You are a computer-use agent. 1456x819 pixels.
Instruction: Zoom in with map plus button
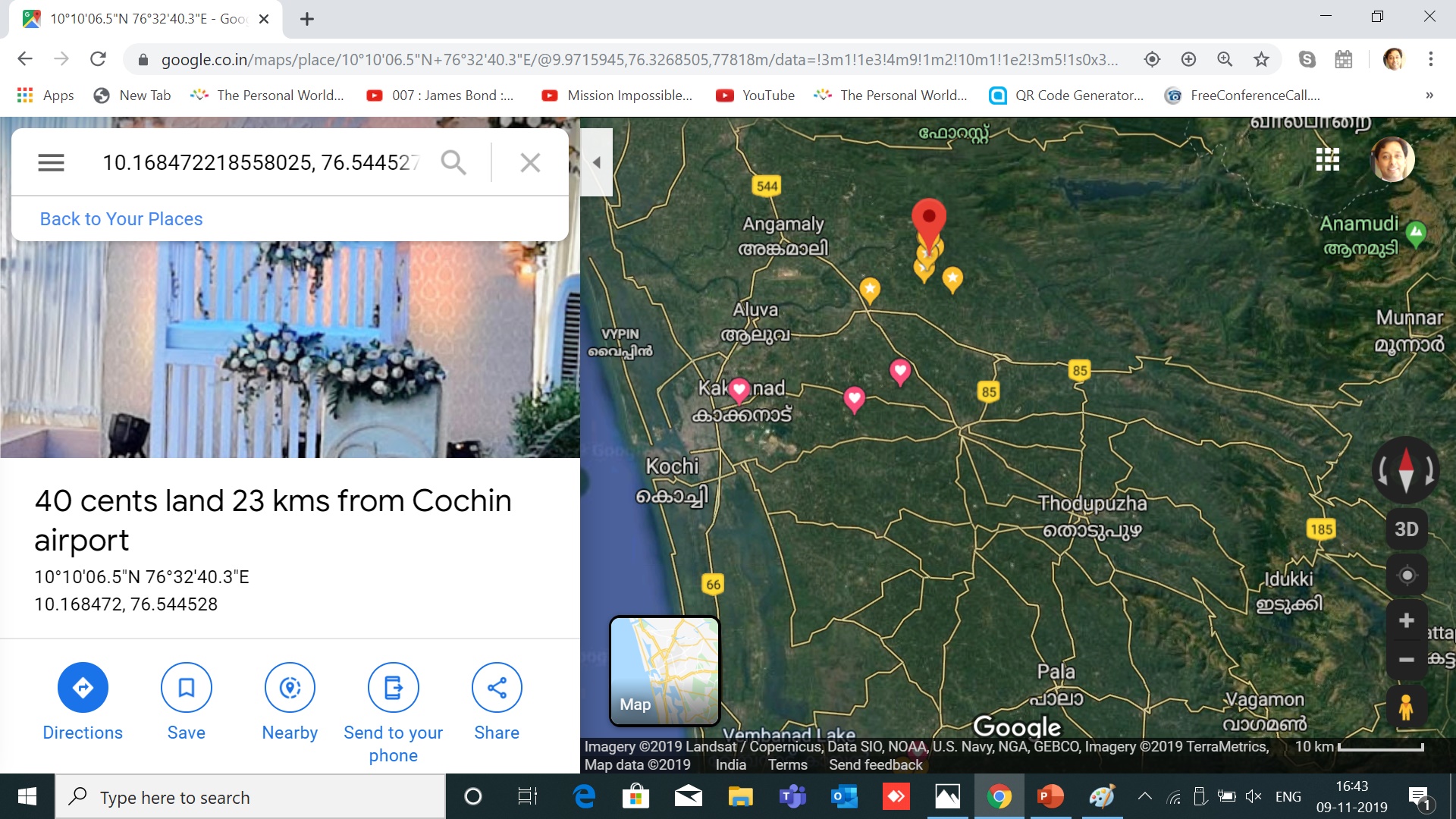[x=1406, y=620]
